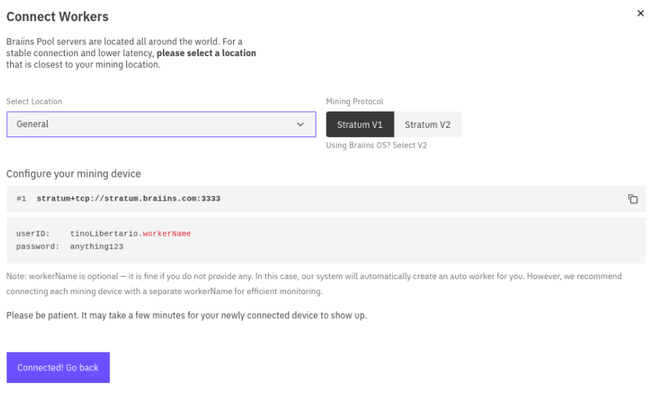Click the chevron arrow in the location selector

300,124
